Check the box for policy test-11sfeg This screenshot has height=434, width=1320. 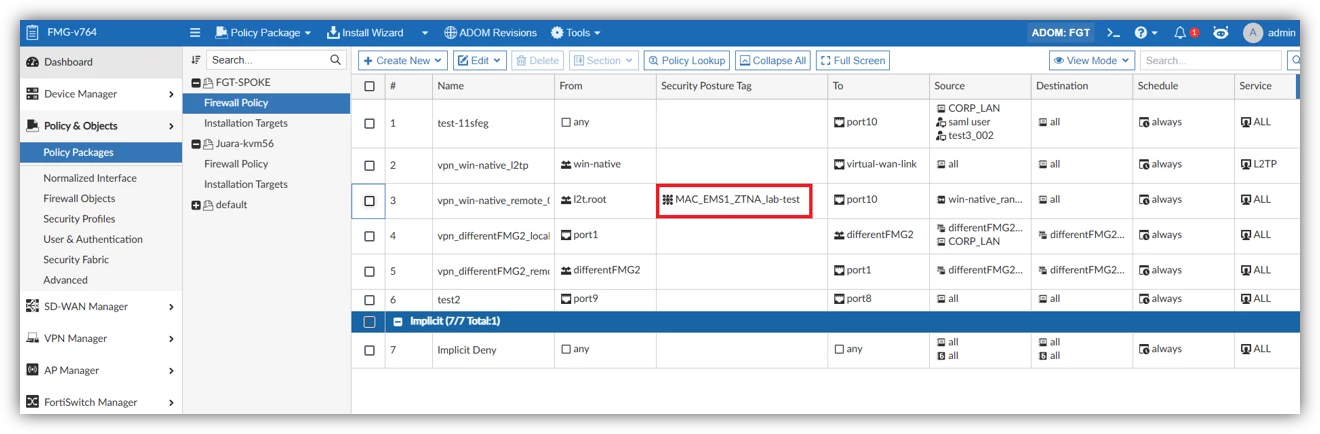(x=369, y=123)
